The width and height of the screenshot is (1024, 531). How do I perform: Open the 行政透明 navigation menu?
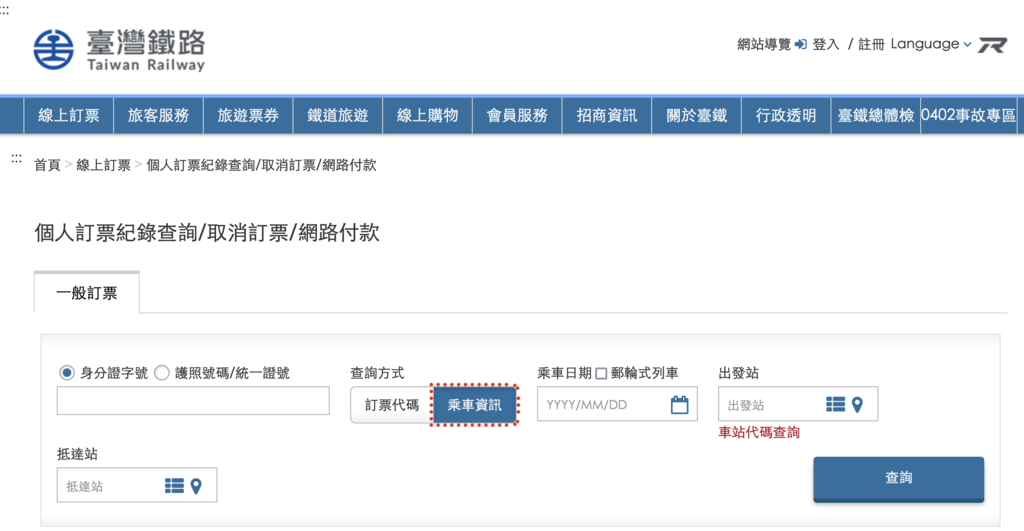pos(786,116)
